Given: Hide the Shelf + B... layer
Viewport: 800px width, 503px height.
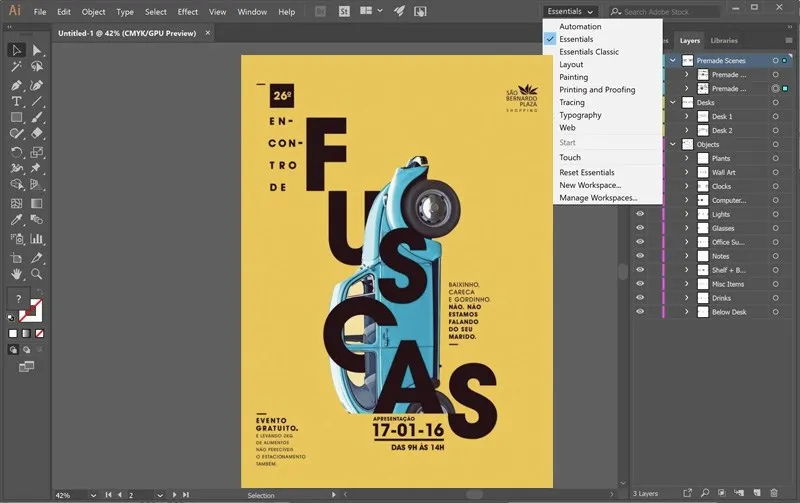Looking at the screenshot, I should point(640,270).
